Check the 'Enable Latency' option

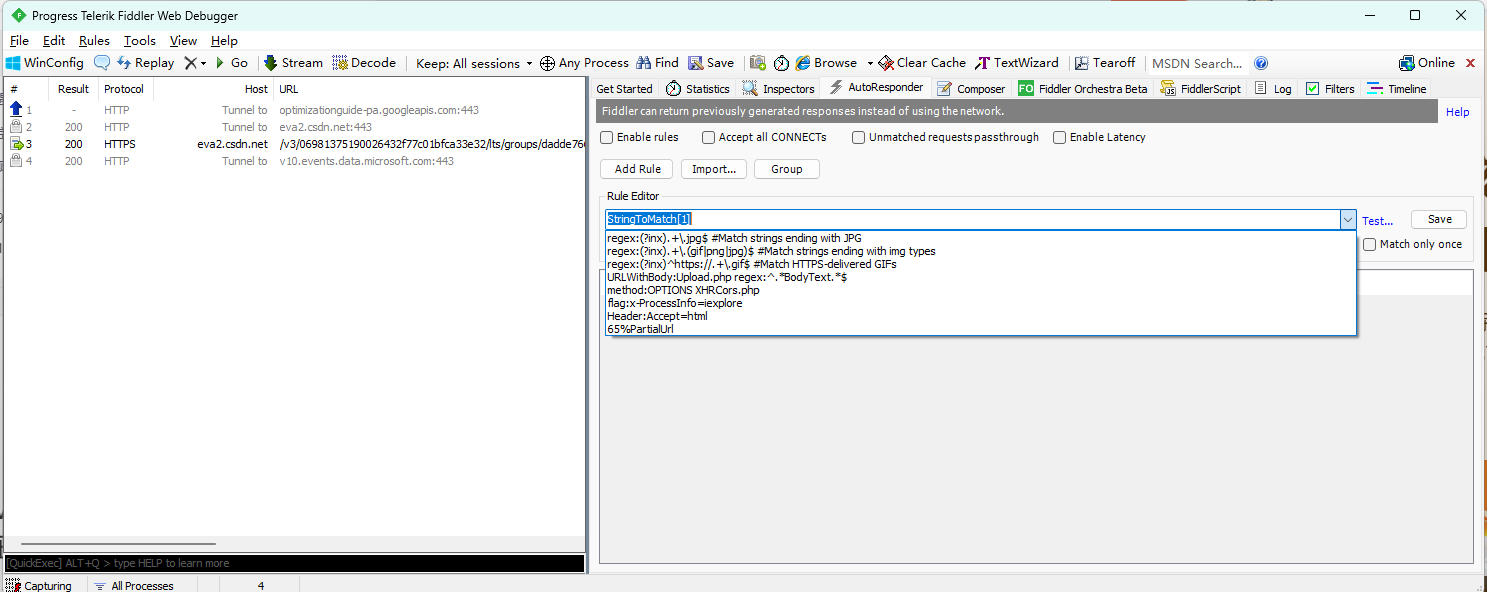[1059, 137]
